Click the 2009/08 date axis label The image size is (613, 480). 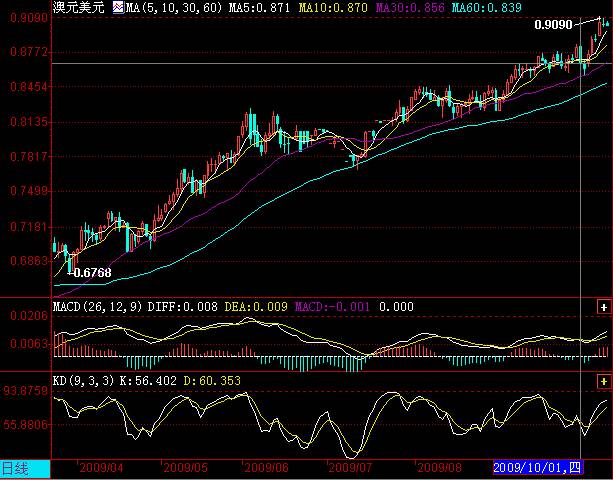pos(439,468)
